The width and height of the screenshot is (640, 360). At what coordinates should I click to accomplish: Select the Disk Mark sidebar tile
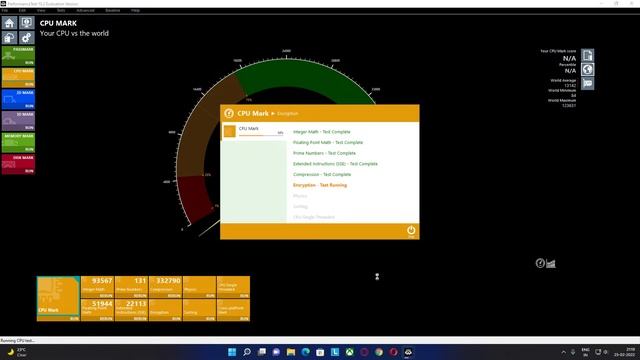(x=18, y=164)
